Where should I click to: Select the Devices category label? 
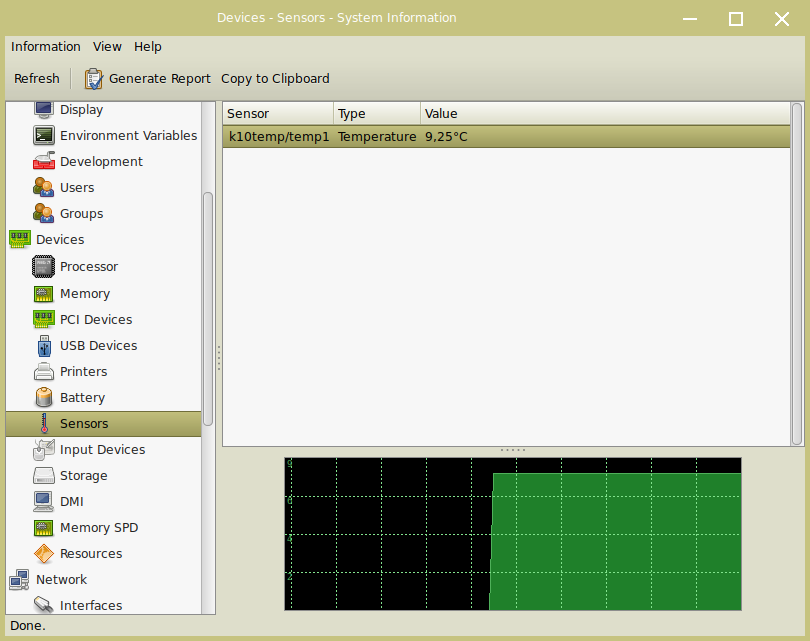pos(60,239)
